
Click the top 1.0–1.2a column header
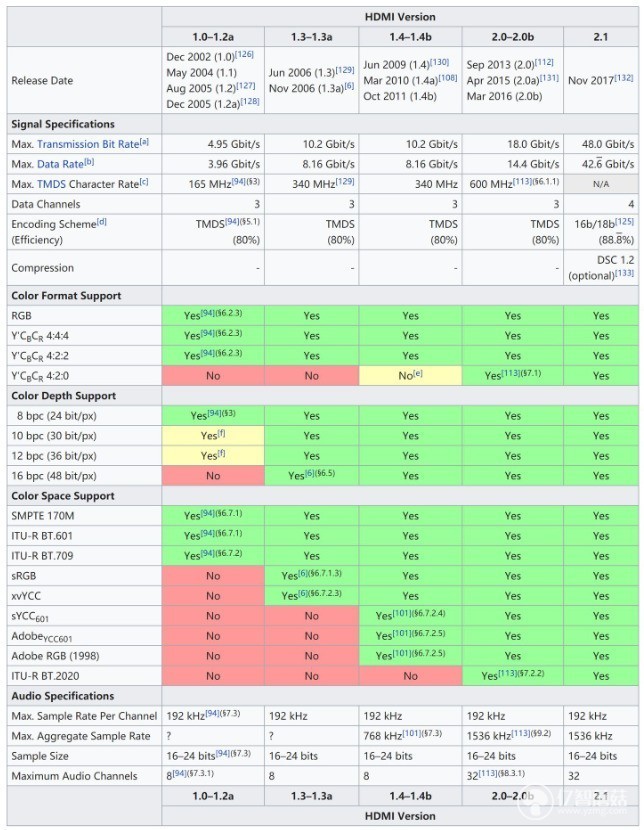pos(213,37)
